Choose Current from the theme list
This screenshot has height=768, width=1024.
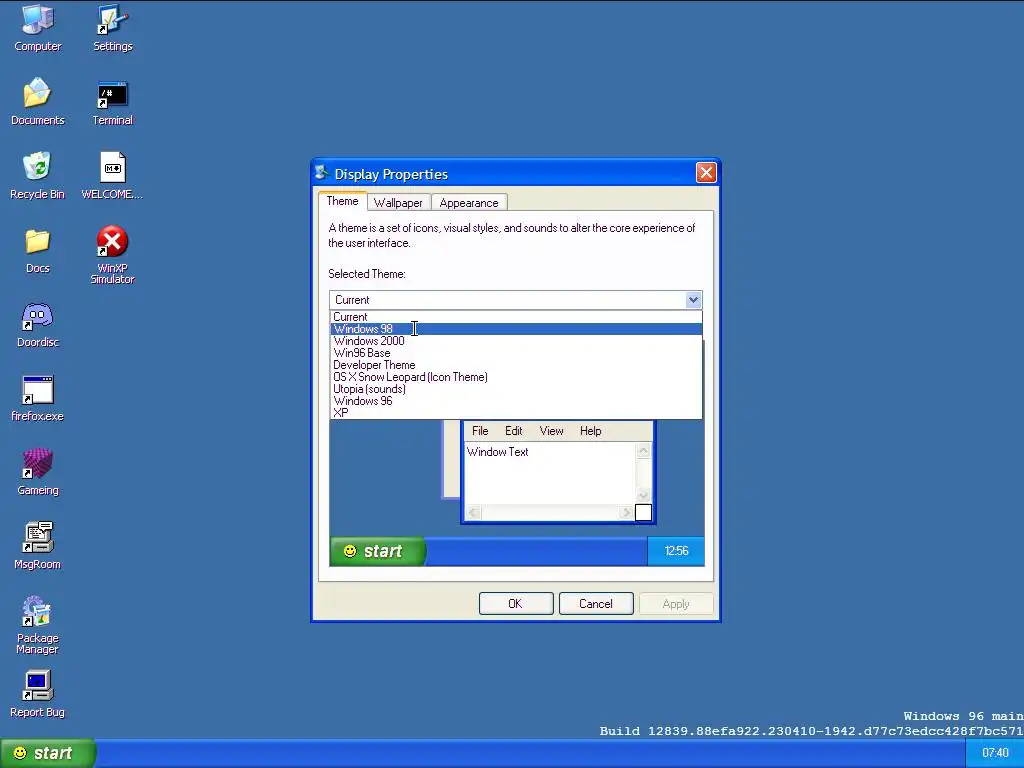coord(516,317)
